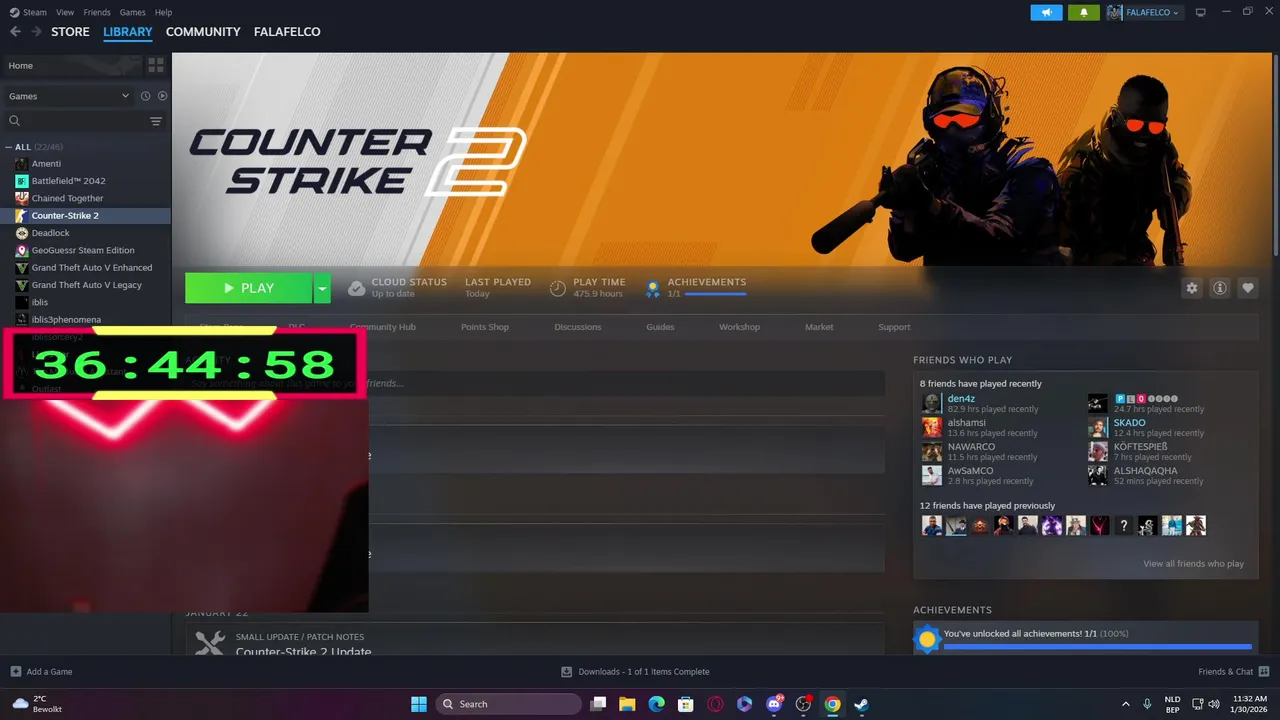The height and width of the screenshot is (720, 1280).
Task: Open Play button options dropdown arrow
Action: tap(322, 288)
